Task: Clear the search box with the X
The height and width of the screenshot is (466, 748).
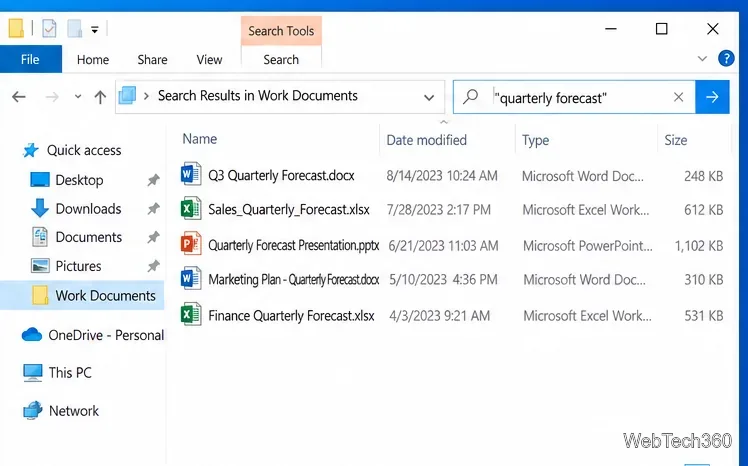Action: [678, 97]
